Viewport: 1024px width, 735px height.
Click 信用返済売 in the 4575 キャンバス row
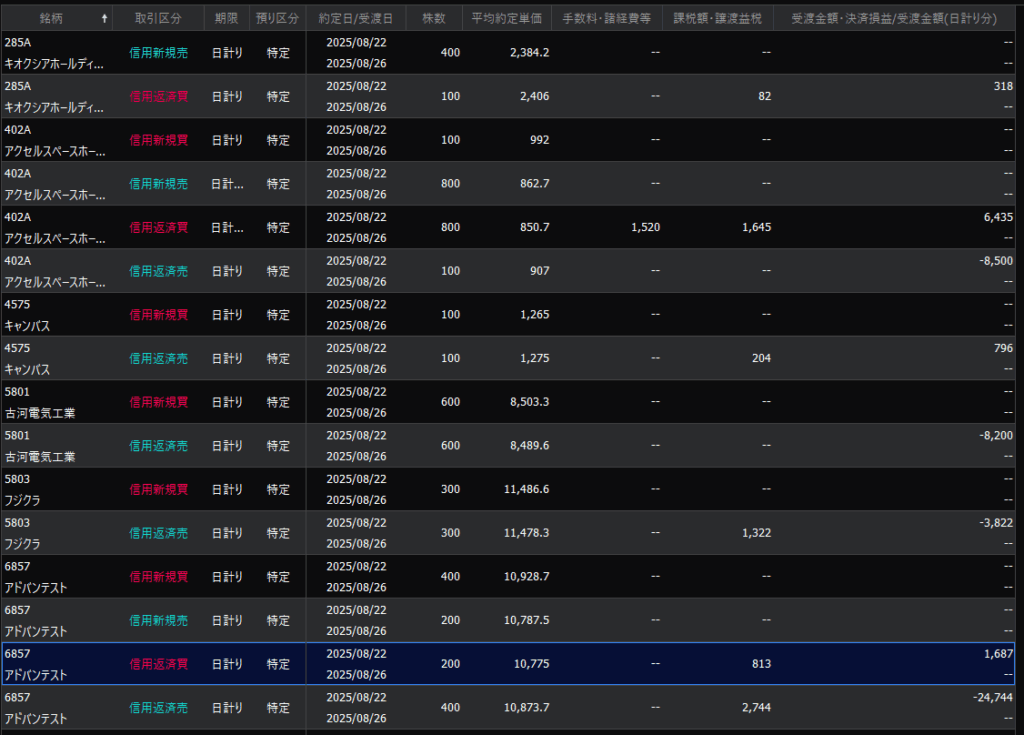tap(158, 359)
